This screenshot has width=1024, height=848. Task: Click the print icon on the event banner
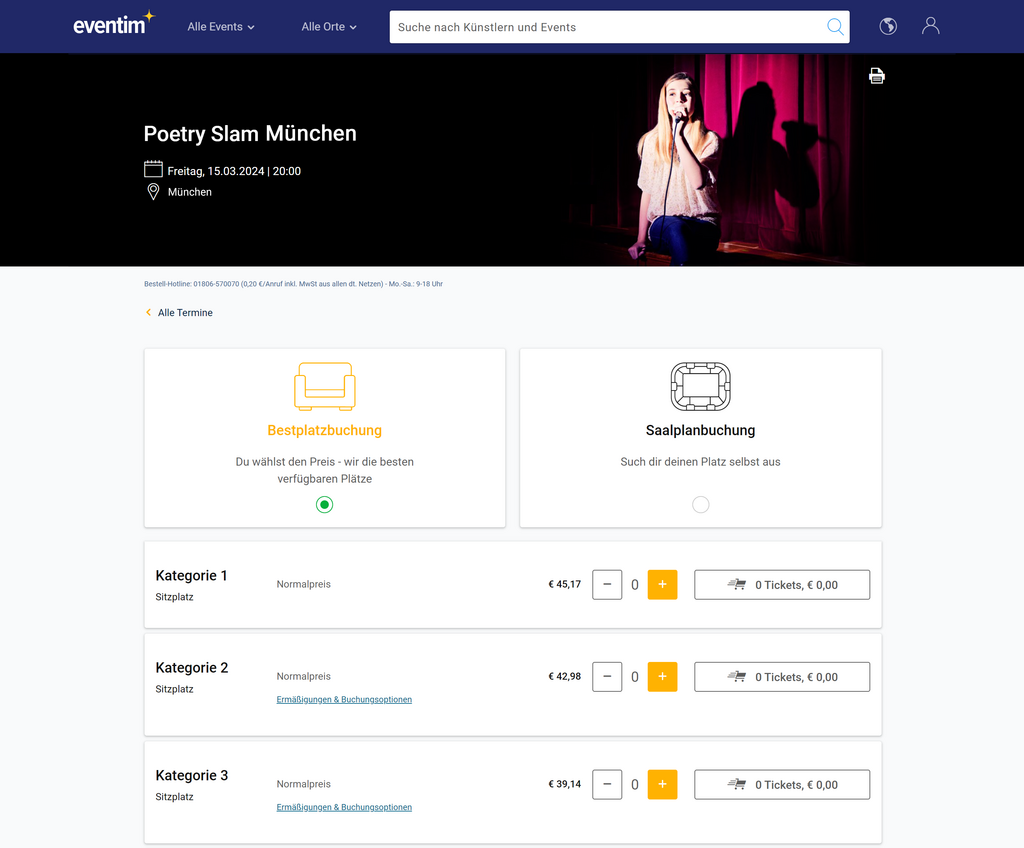click(x=877, y=75)
